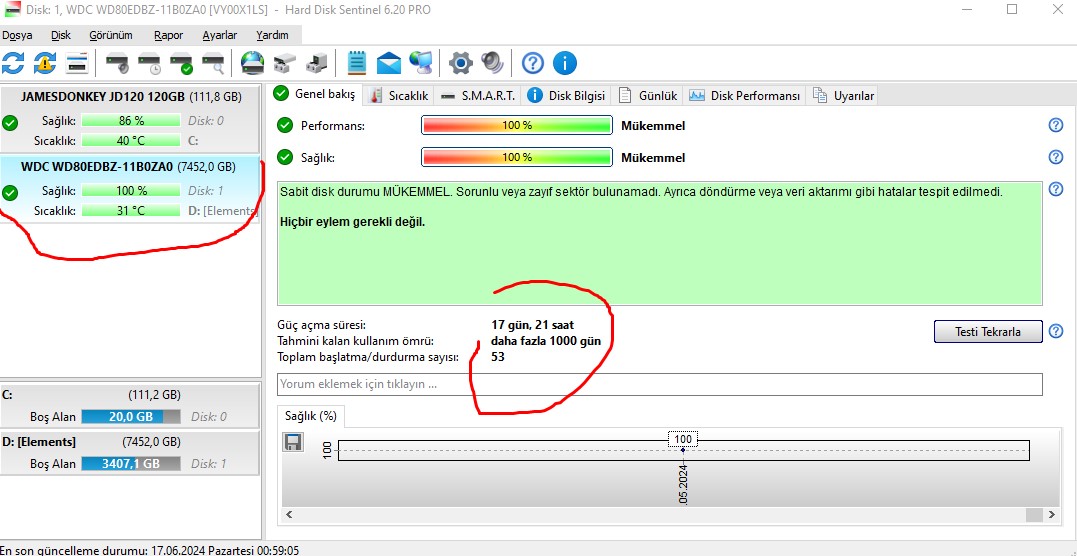Click the refresh icon with yellow warning sign
The width and height of the screenshot is (1077, 556).
45,63
